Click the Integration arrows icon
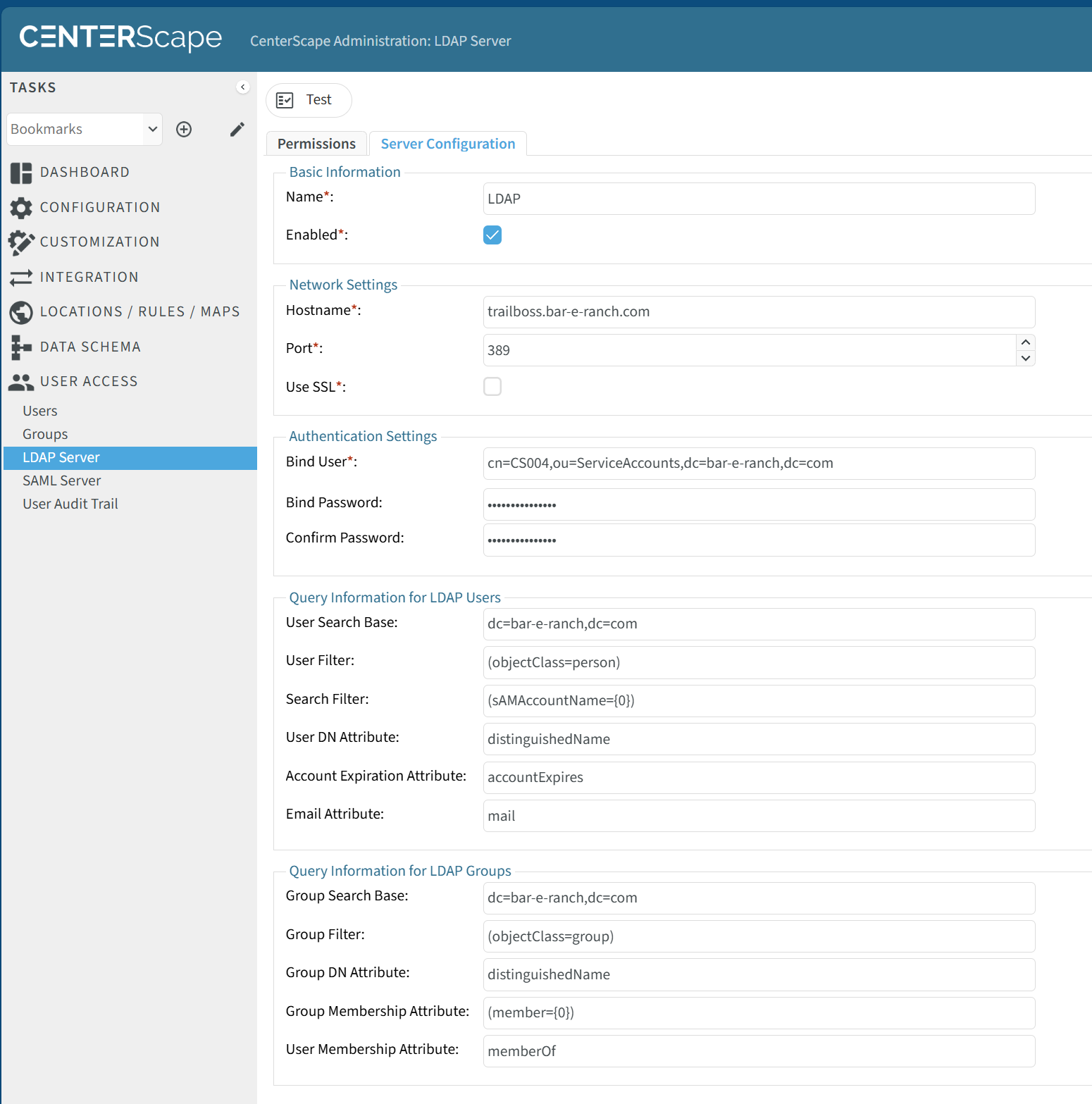This screenshot has width=1092, height=1104. (21, 278)
